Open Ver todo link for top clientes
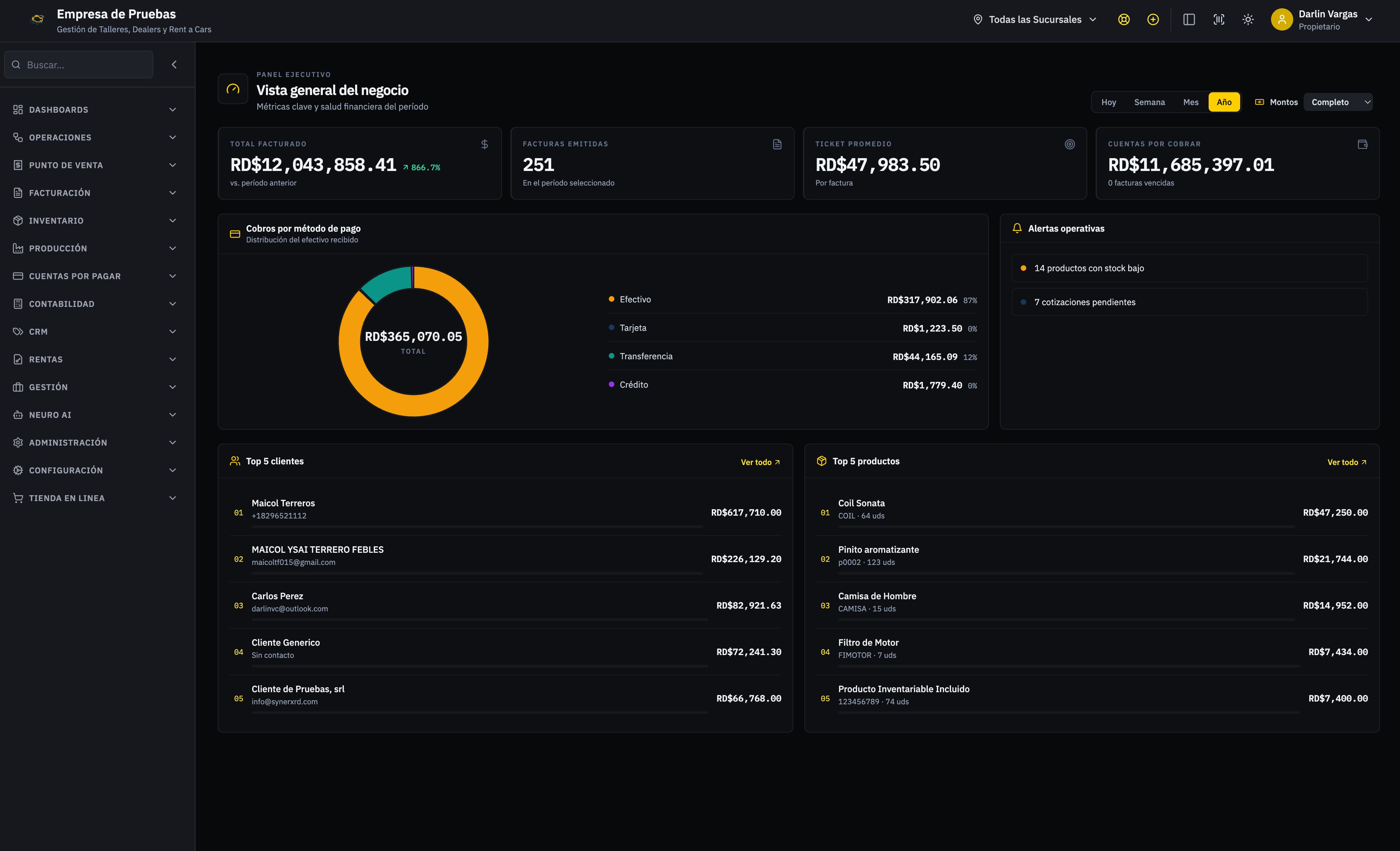 click(x=760, y=462)
